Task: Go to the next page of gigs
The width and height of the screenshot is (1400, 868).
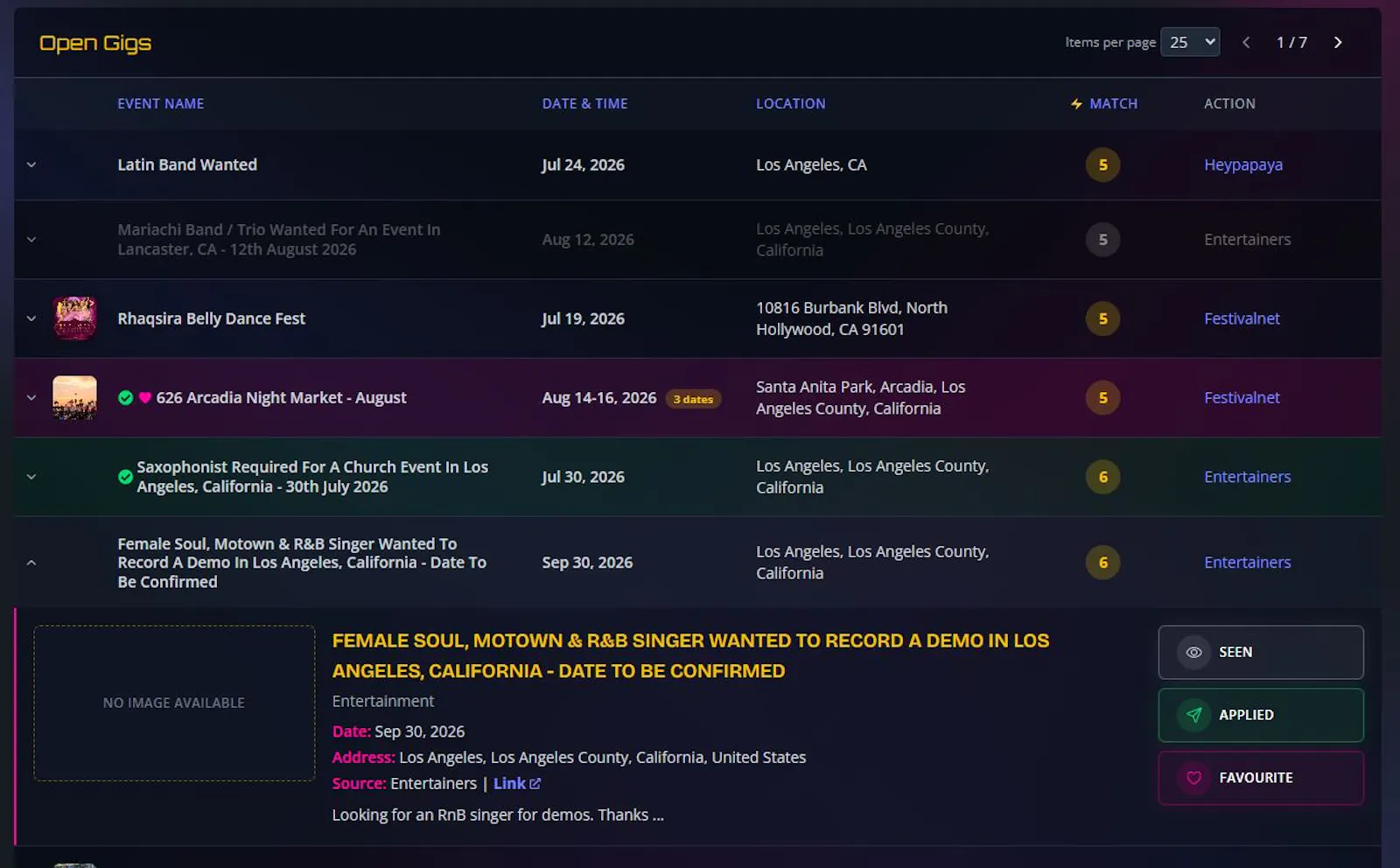Action: click(x=1337, y=42)
